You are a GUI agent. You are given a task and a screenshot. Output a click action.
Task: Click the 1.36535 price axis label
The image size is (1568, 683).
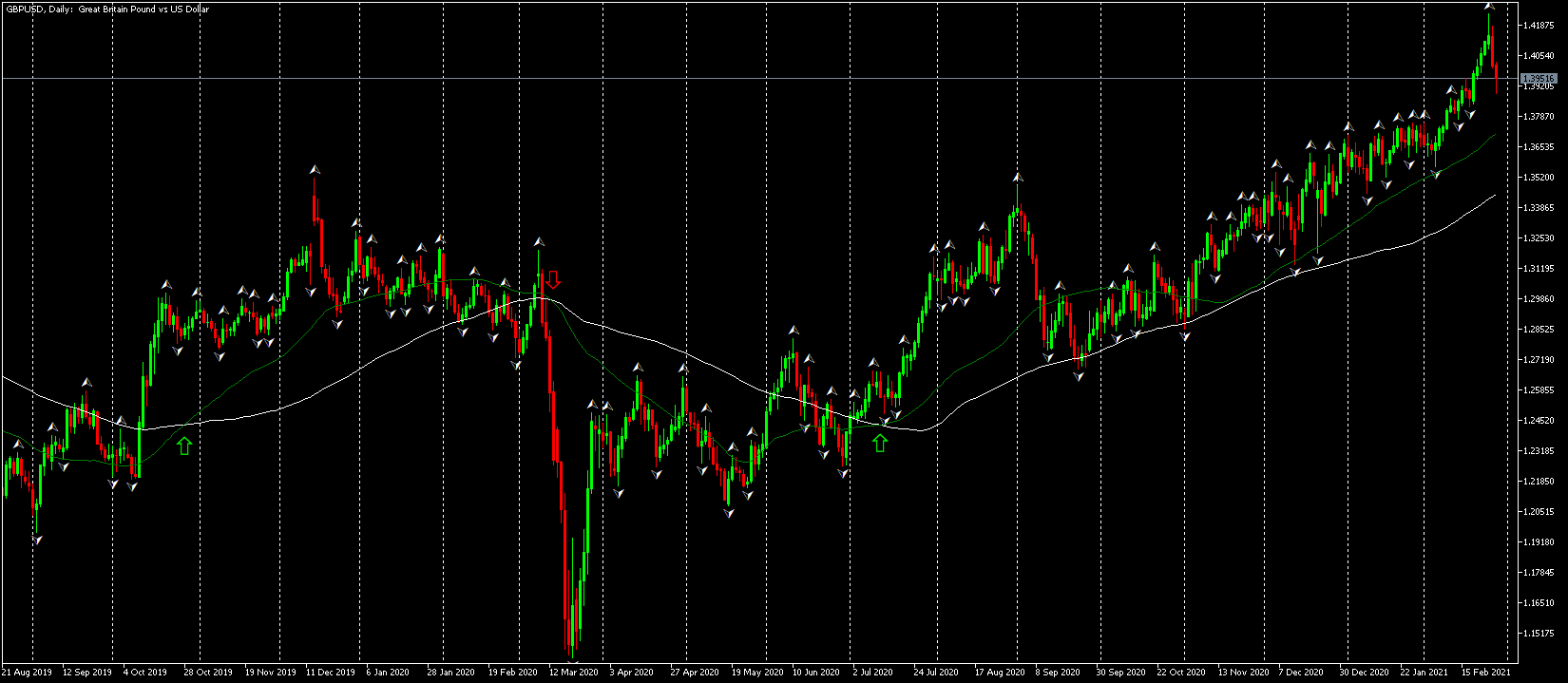pyautogui.click(x=1539, y=146)
